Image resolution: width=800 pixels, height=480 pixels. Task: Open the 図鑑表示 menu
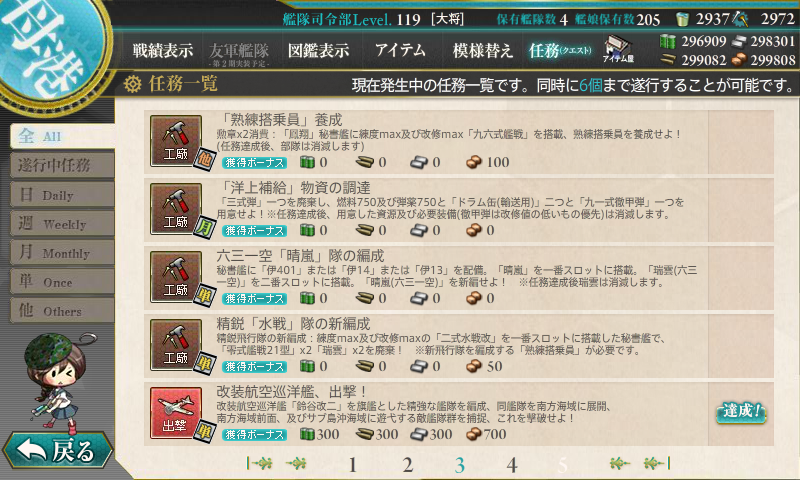[318, 50]
